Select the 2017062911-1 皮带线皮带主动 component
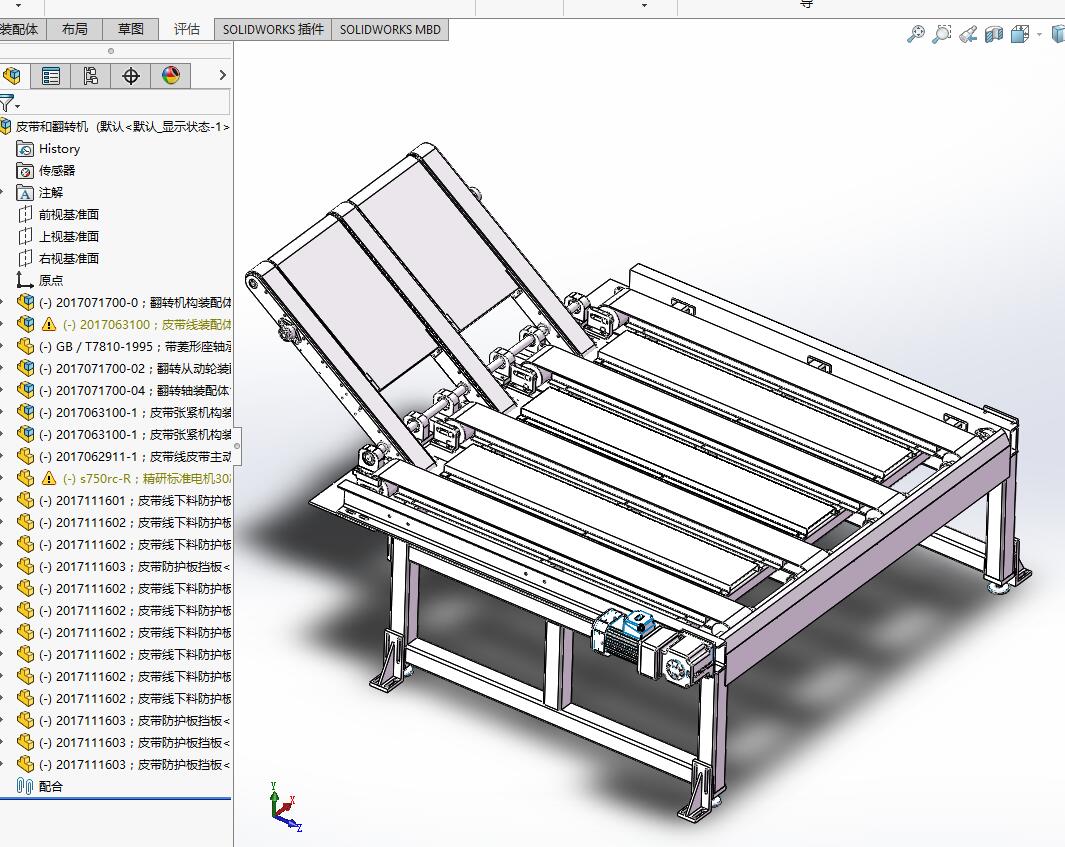 pos(124,456)
